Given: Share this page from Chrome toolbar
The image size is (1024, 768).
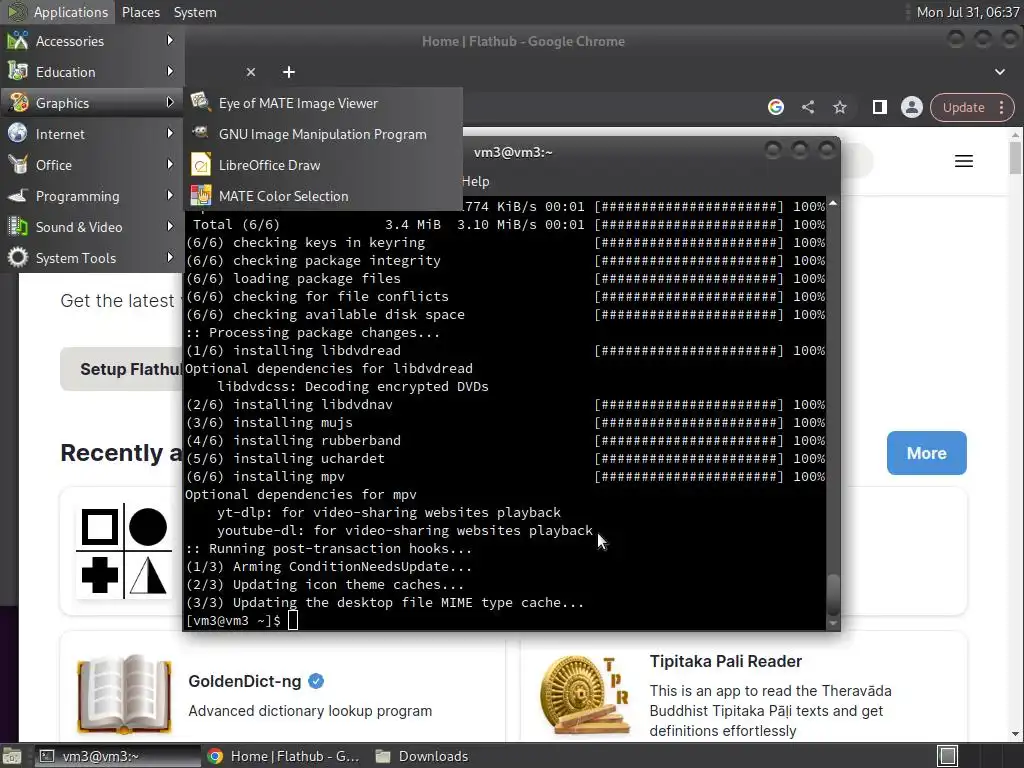Looking at the screenshot, I should pyautogui.click(x=808, y=107).
